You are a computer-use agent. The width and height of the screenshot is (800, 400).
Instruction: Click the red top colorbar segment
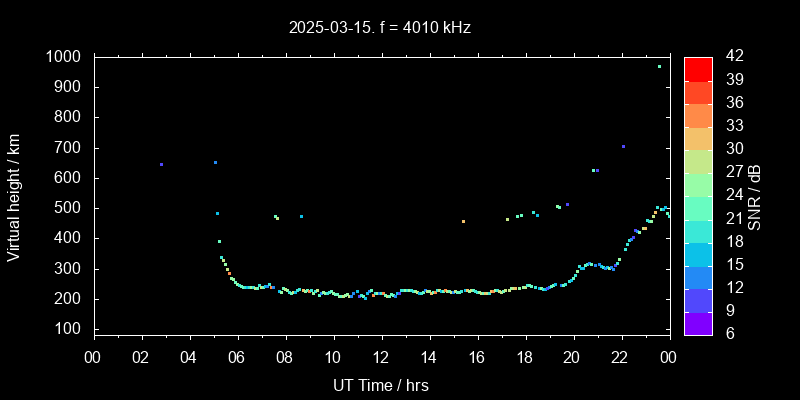click(697, 68)
